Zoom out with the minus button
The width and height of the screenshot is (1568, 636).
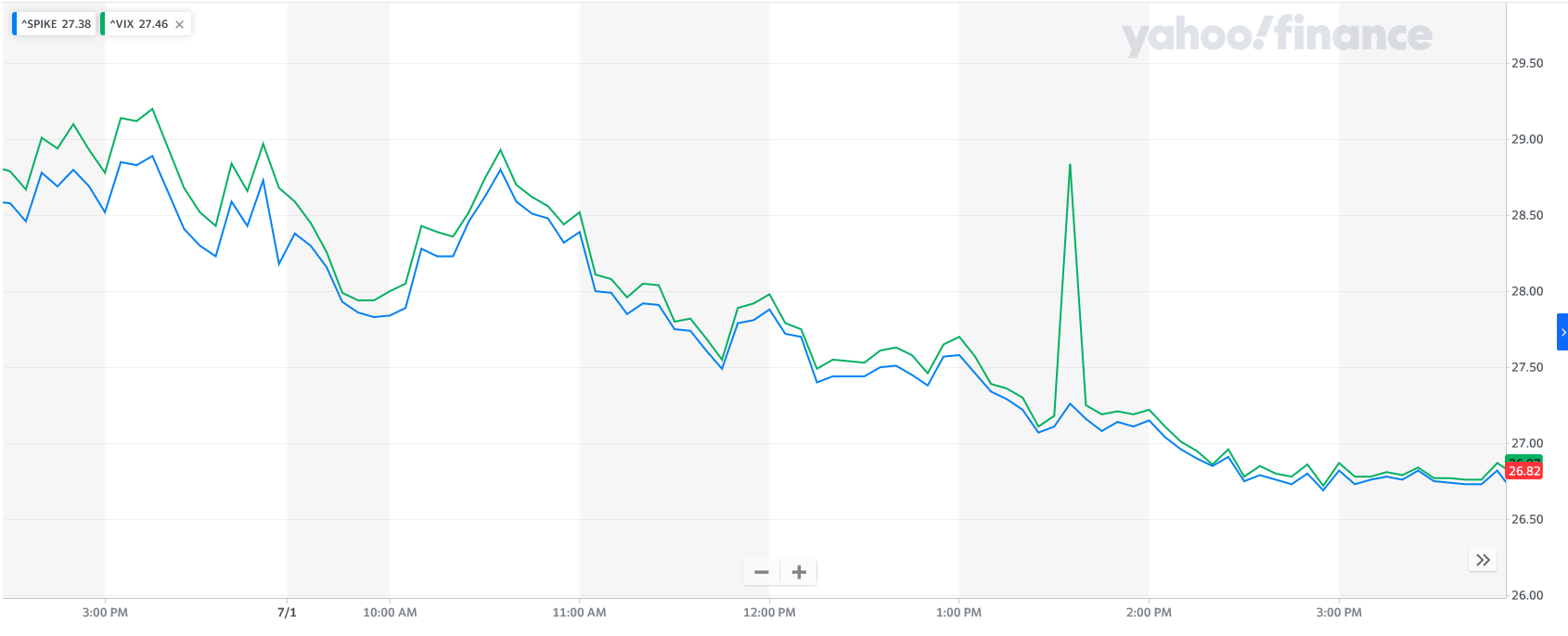(x=762, y=572)
